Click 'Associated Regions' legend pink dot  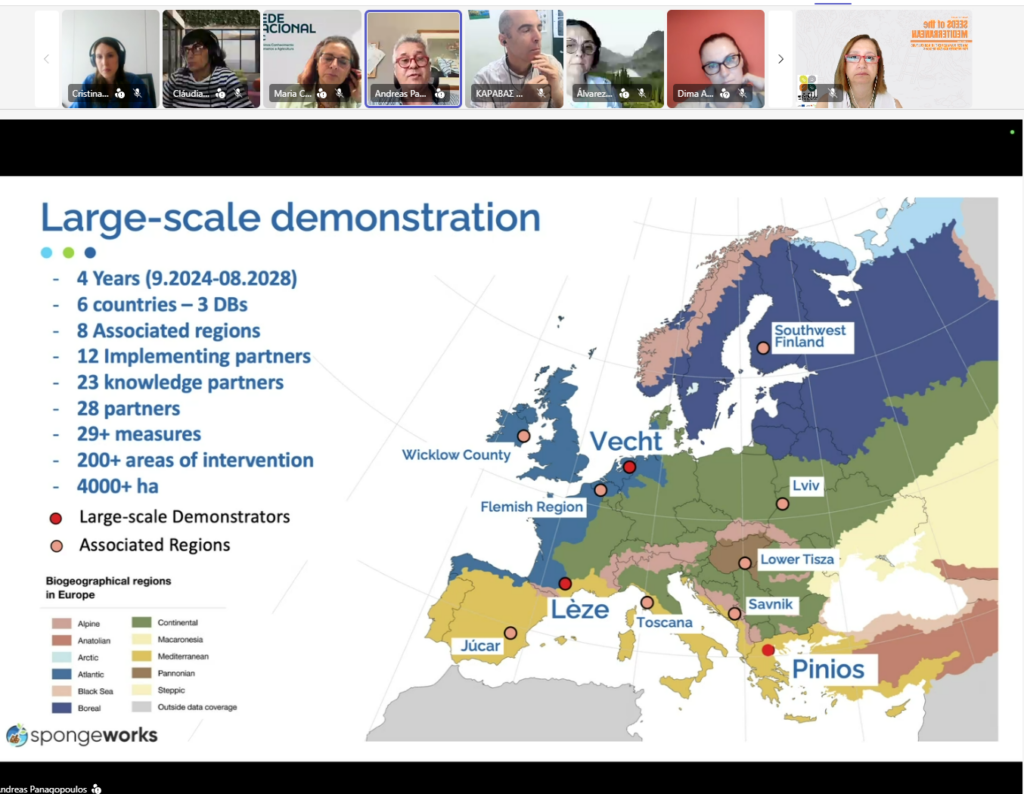pos(57,547)
